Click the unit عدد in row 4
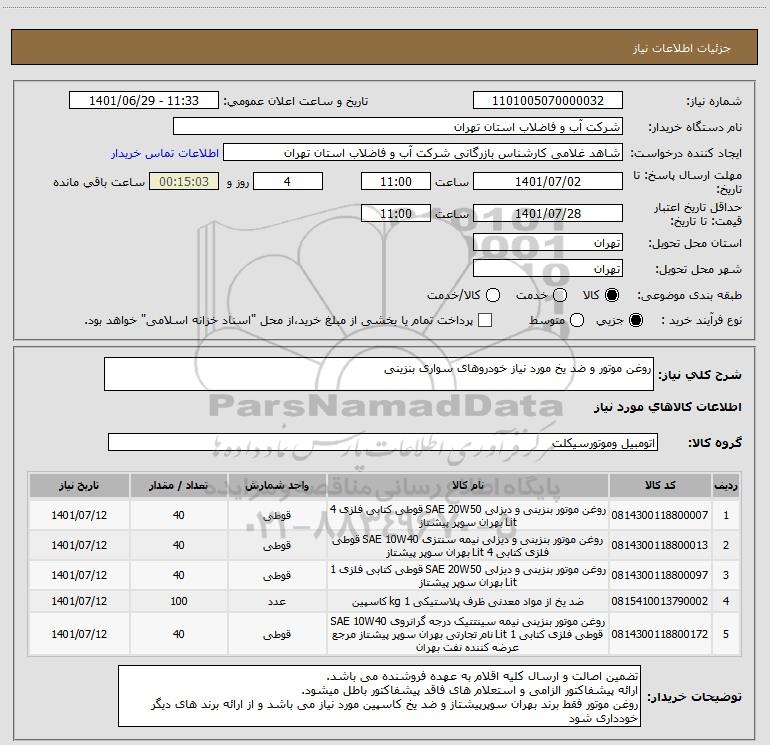The width and height of the screenshot is (770, 745). (x=277, y=602)
